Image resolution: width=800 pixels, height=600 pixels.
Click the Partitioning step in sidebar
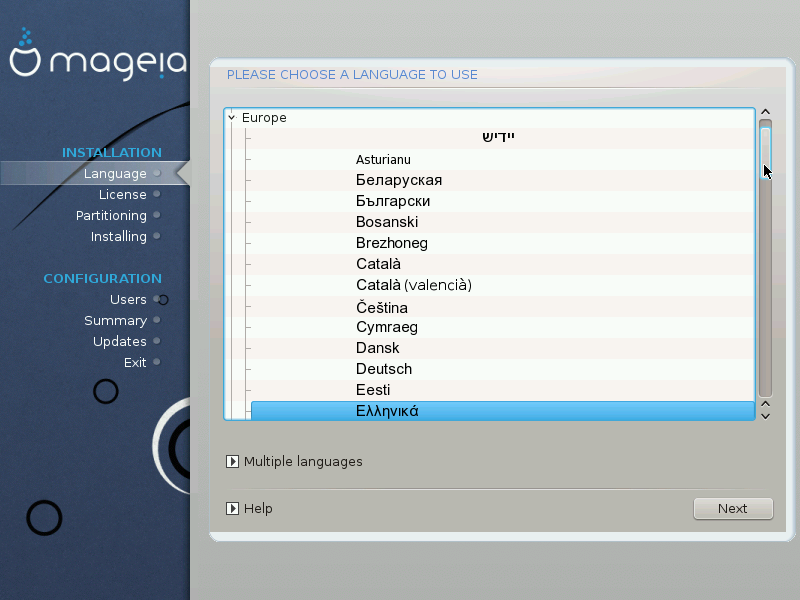click(111, 215)
